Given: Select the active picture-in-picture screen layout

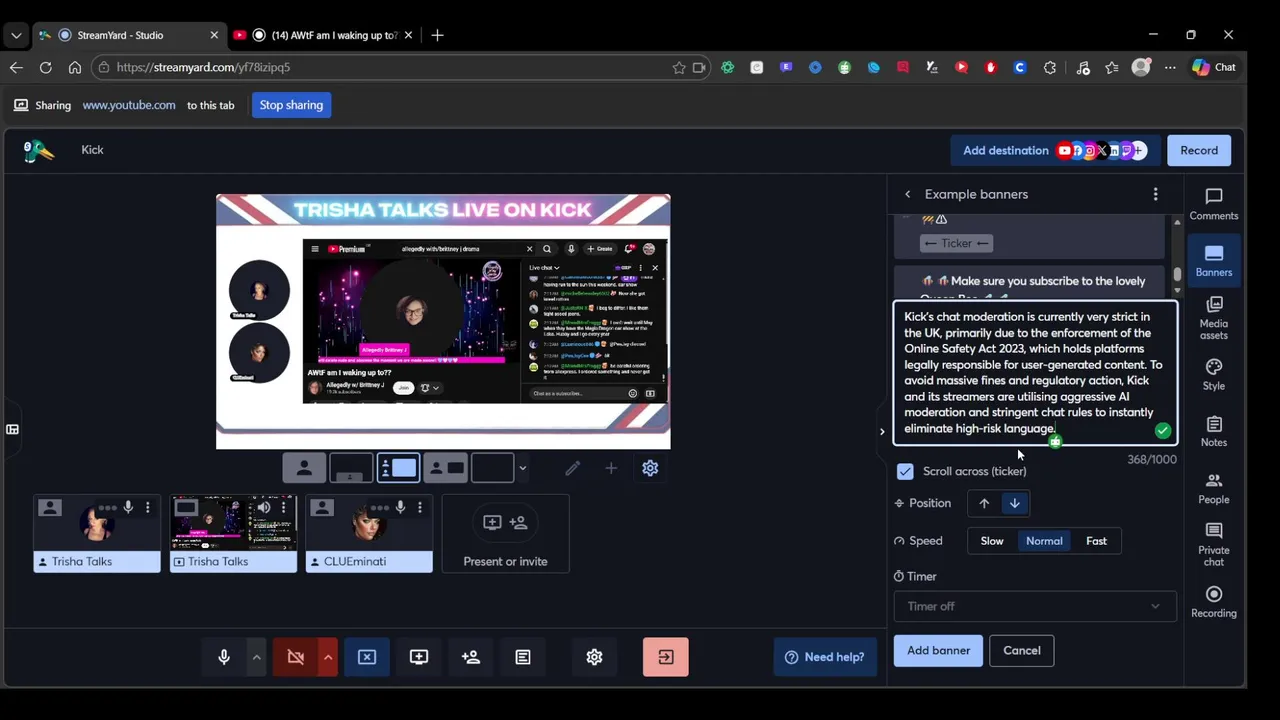Looking at the screenshot, I should click(x=398, y=467).
